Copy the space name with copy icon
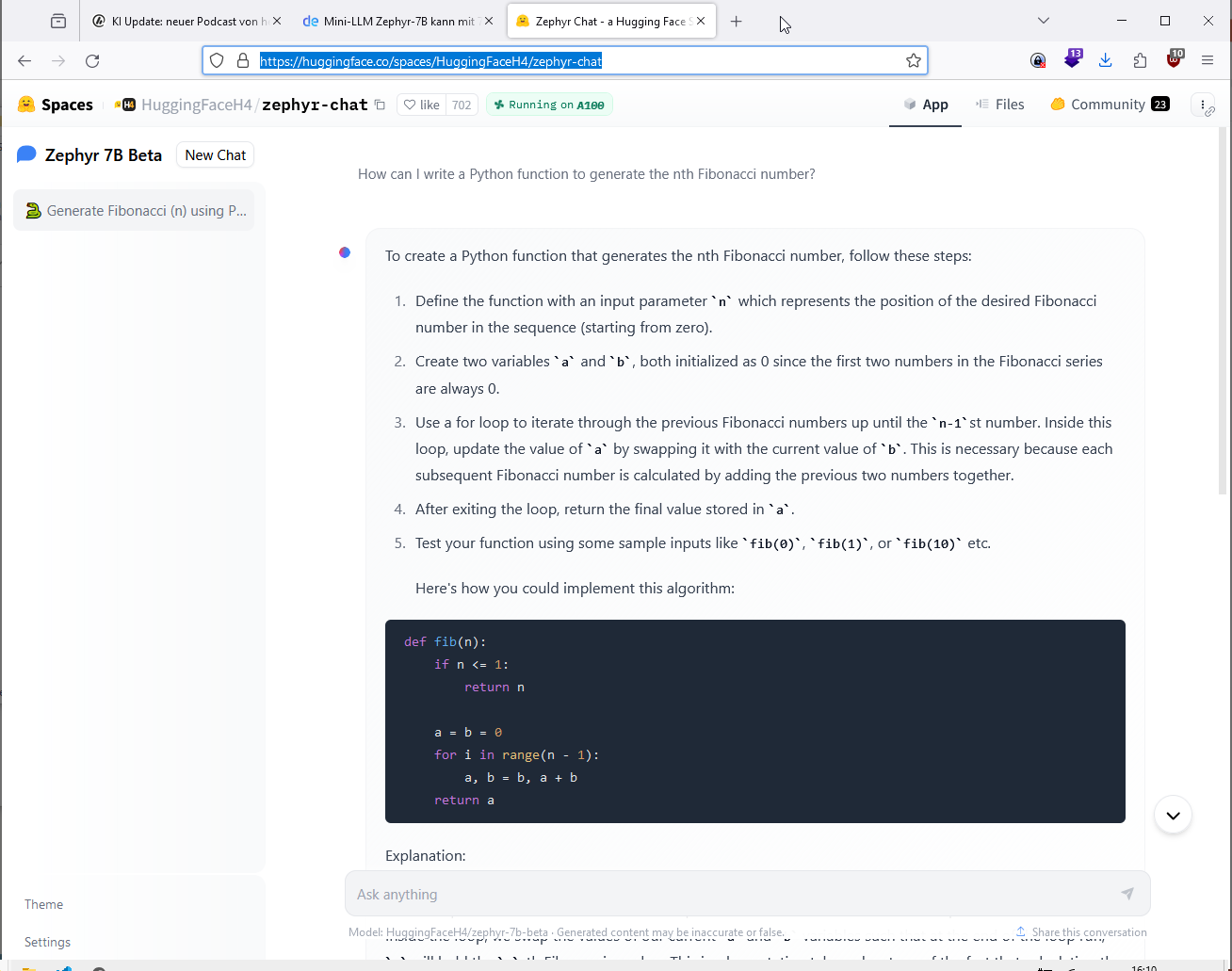This screenshot has height=971, width=1232. point(380,105)
